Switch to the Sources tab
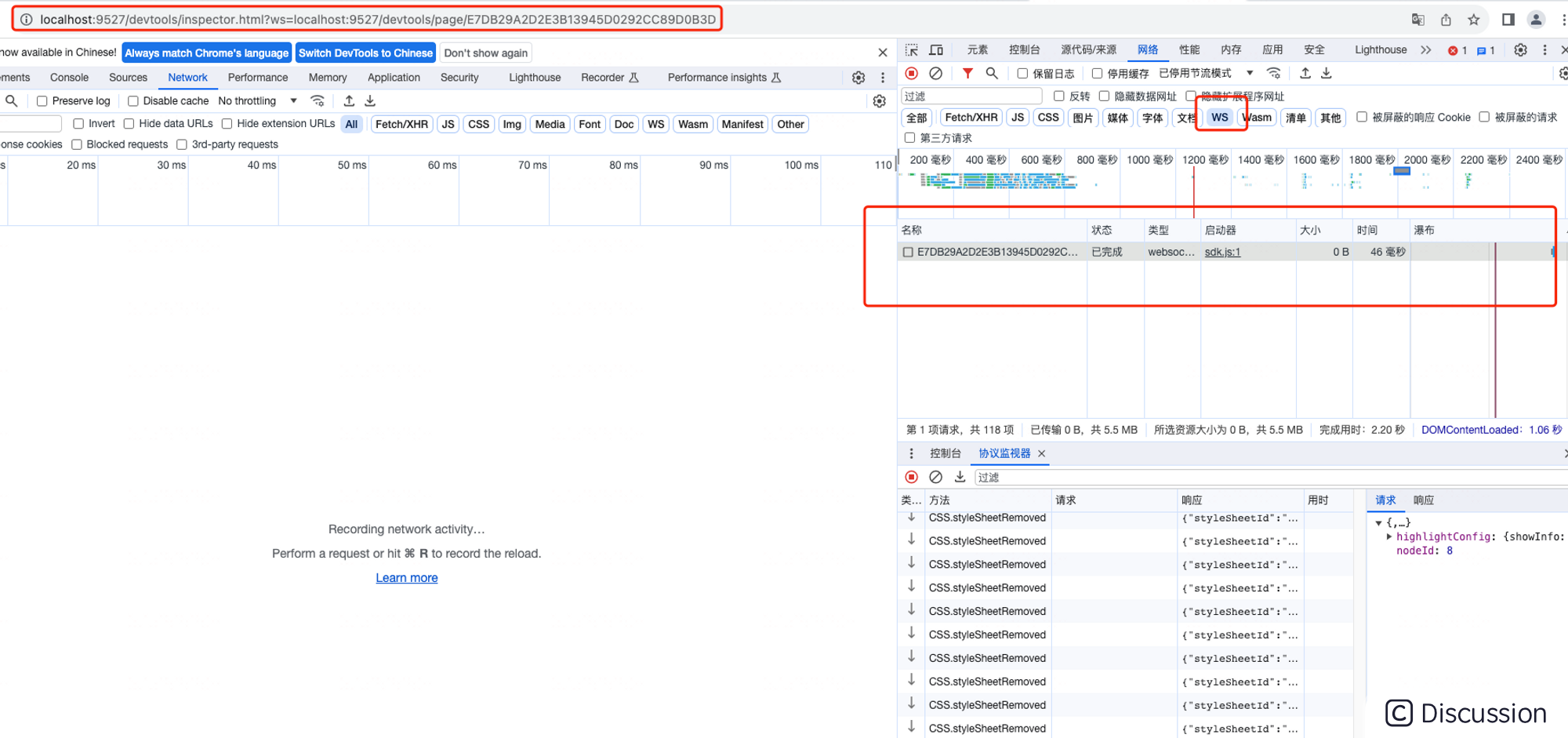 coord(128,78)
